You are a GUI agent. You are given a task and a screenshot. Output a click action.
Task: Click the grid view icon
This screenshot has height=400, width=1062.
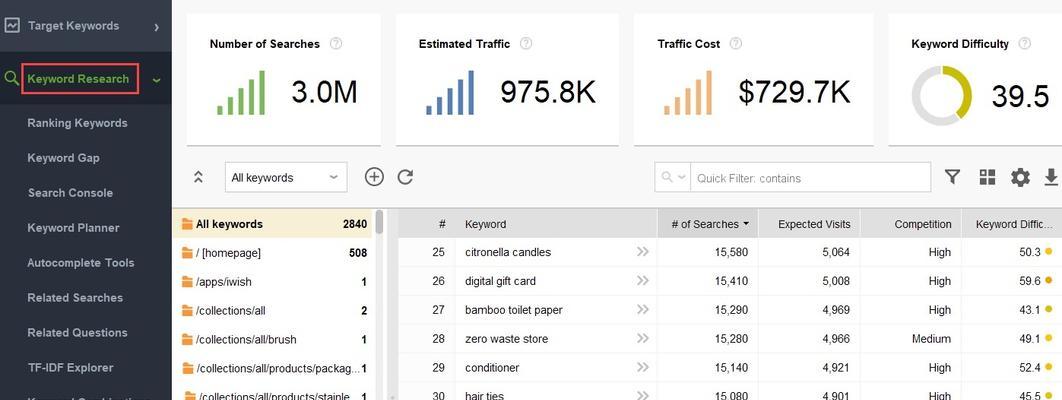click(x=987, y=177)
